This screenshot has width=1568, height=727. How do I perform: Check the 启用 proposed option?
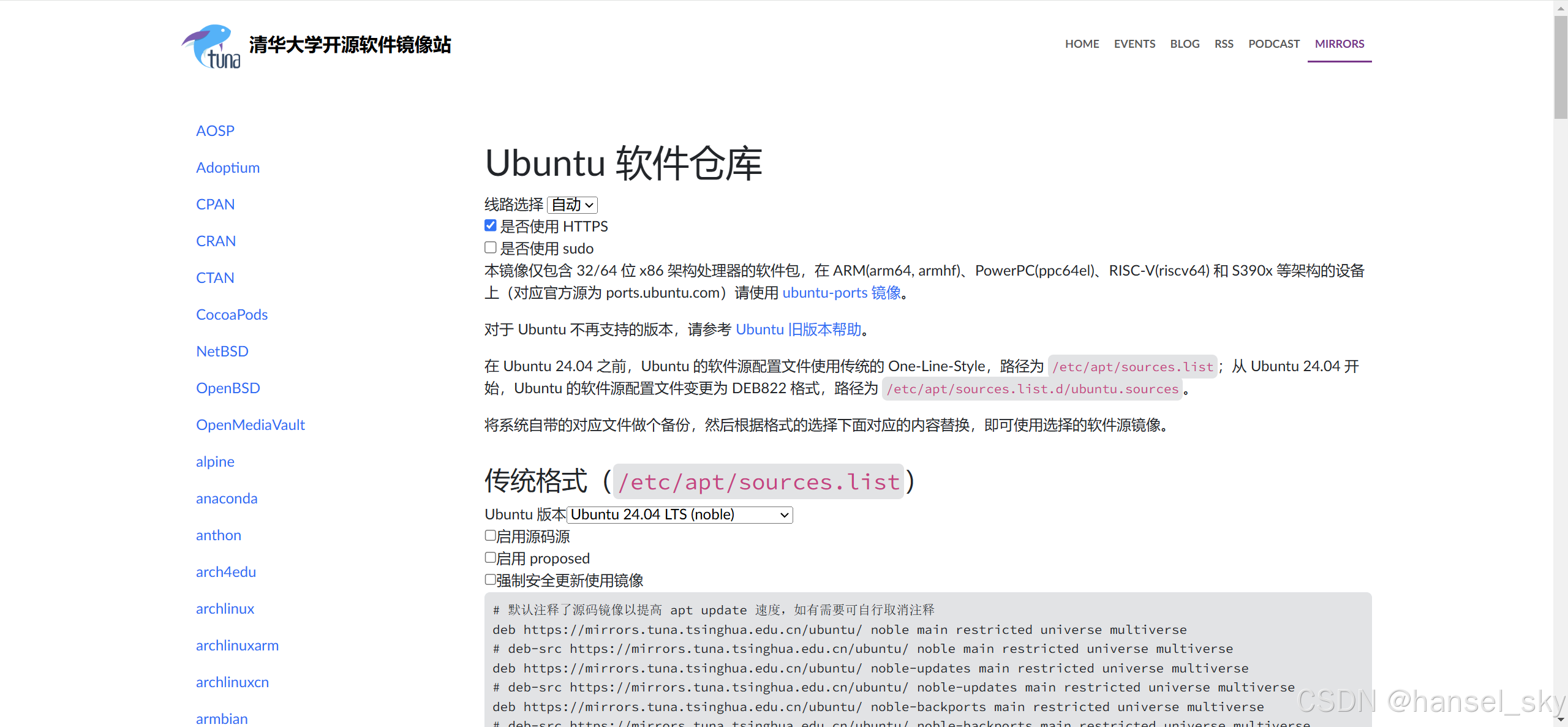tap(491, 558)
